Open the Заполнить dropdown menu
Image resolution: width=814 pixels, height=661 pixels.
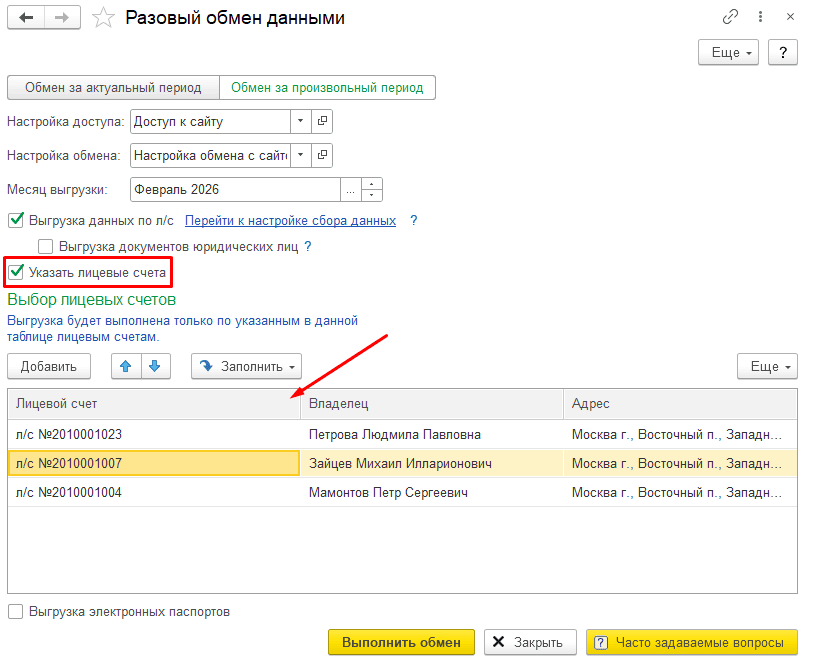tap(246, 366)
